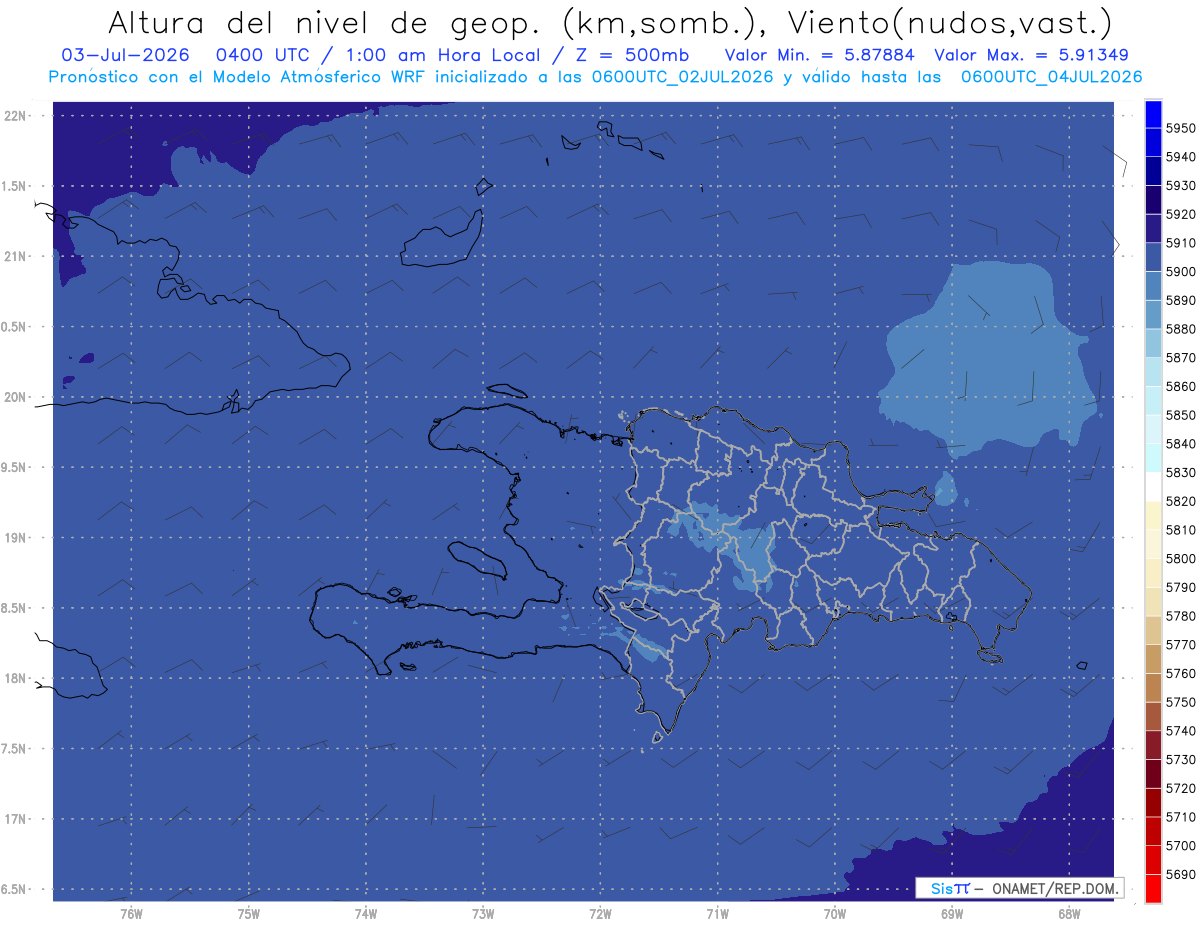Click the legend color band between 5940 and 5950
1200x927 pixels.
pos(1153,142)
